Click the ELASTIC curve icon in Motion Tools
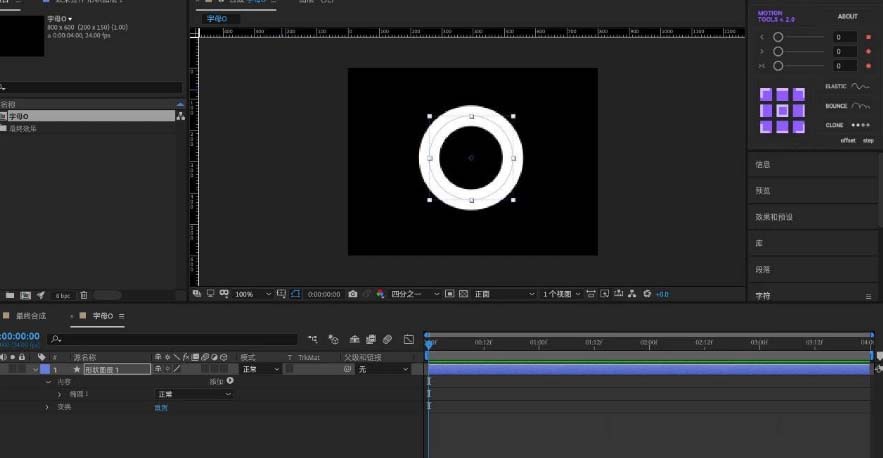 point(860,87)
